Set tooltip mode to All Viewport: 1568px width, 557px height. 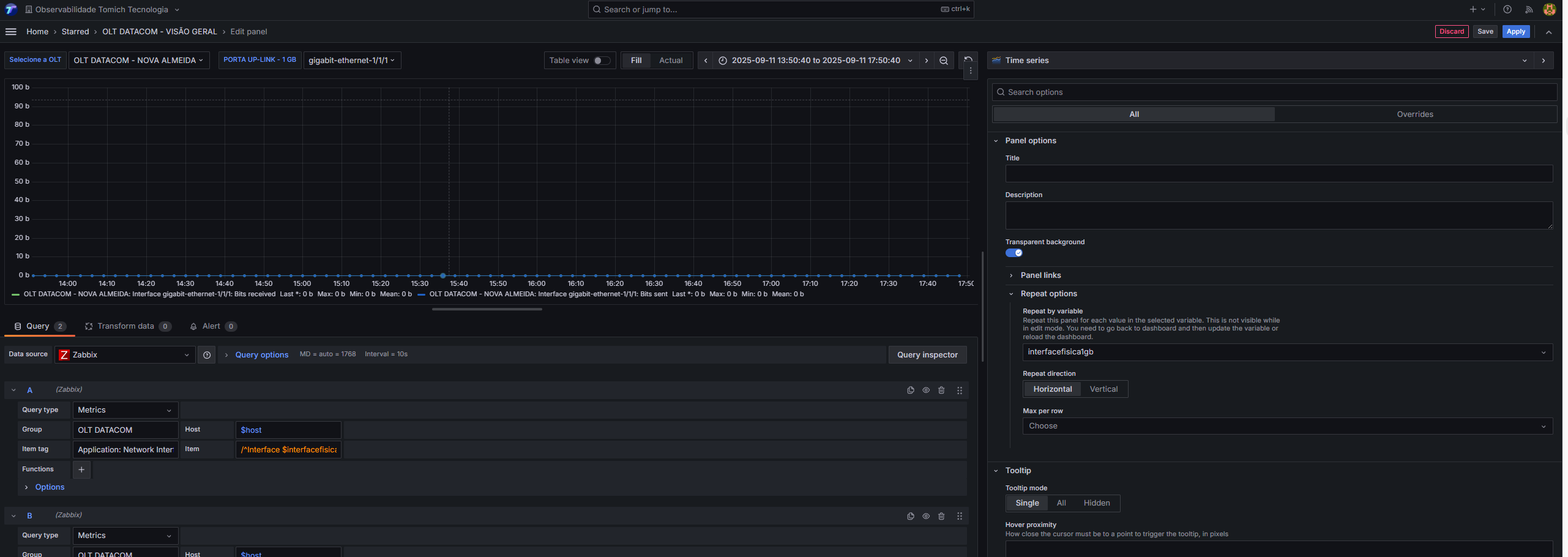(1061, 503)
